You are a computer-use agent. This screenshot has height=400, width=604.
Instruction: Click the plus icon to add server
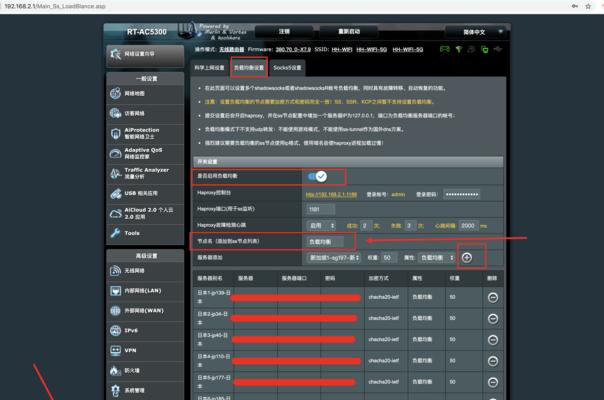tap(467, 258)
